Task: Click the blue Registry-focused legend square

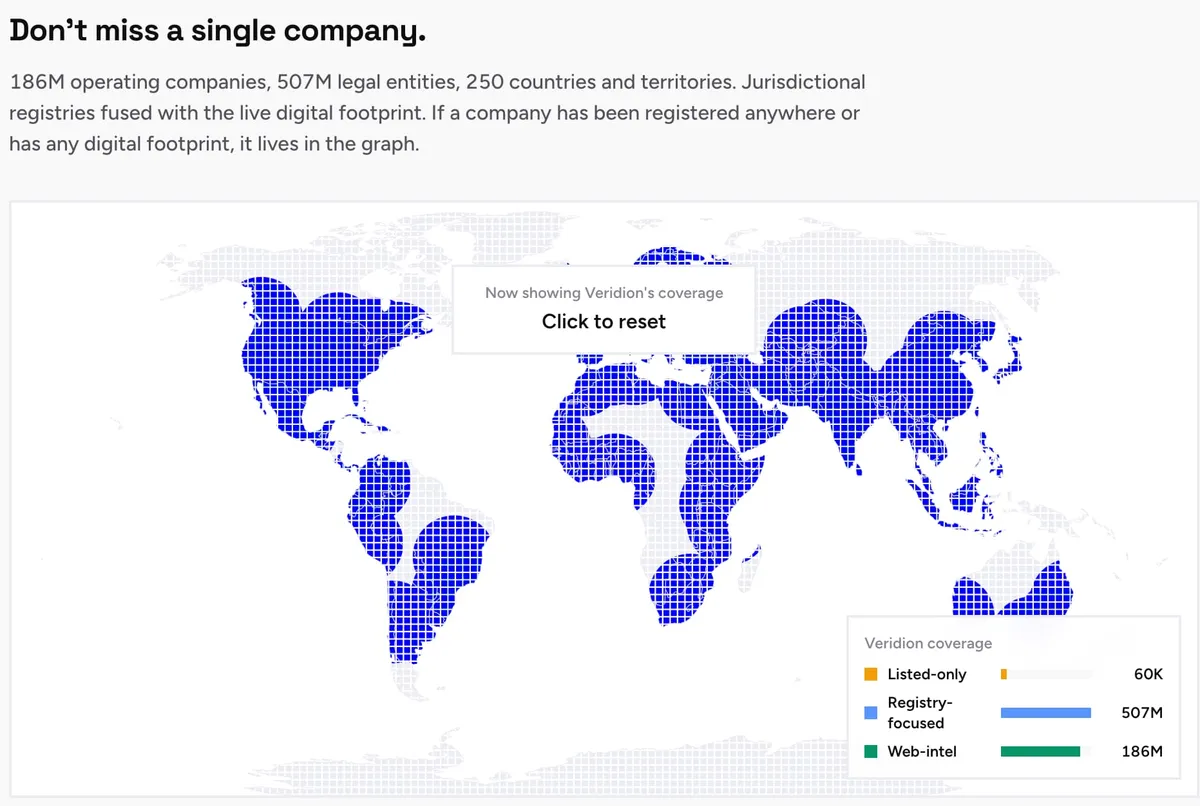Action: point(871,713)
